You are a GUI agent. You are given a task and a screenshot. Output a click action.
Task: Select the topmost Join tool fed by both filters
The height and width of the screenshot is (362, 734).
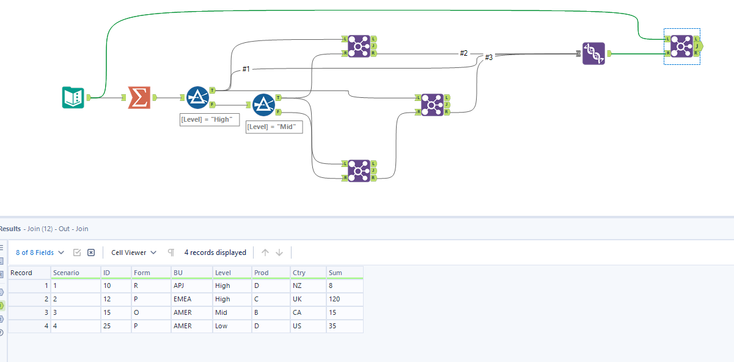[359, 46]
